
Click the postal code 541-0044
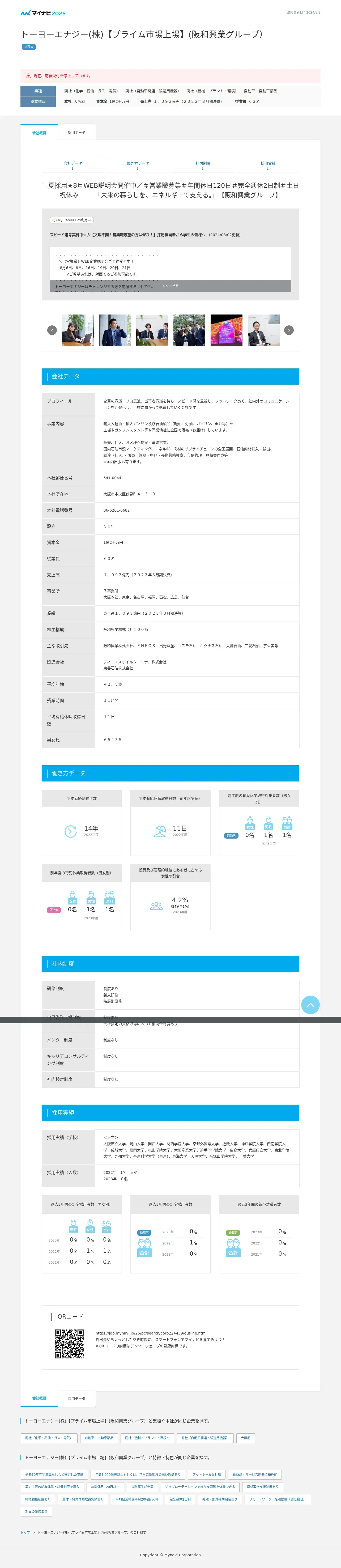click(112, 478)
